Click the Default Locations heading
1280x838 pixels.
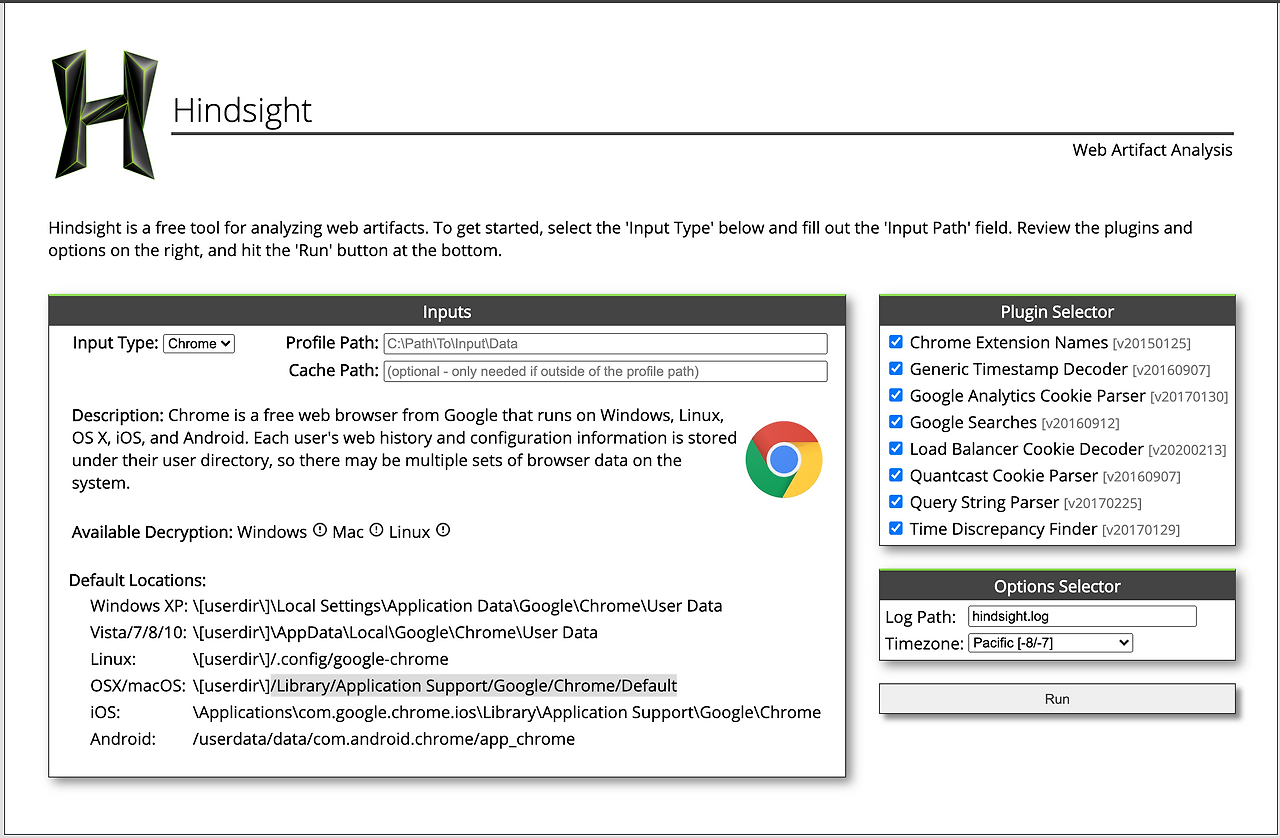click(138, 580)
